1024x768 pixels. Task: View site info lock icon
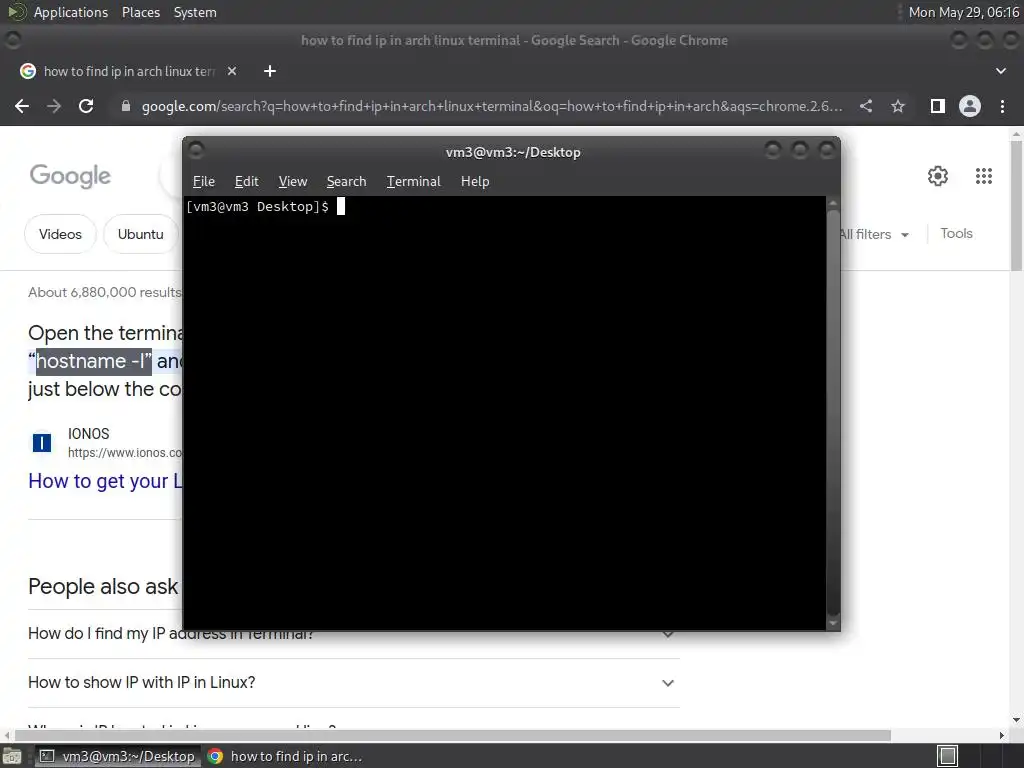(125, 106)
